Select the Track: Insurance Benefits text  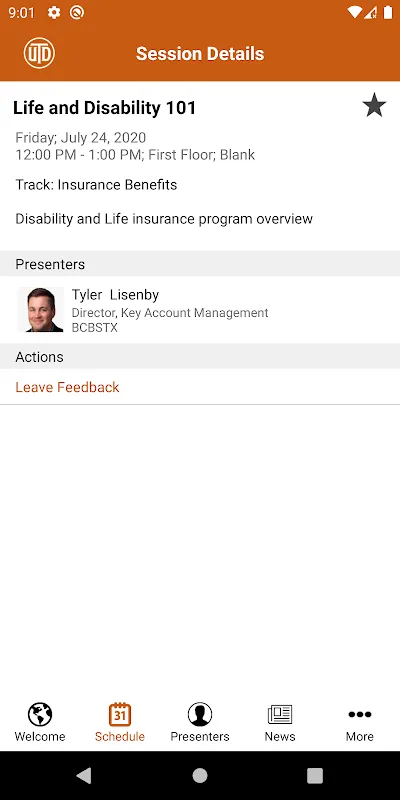[96, 185]
